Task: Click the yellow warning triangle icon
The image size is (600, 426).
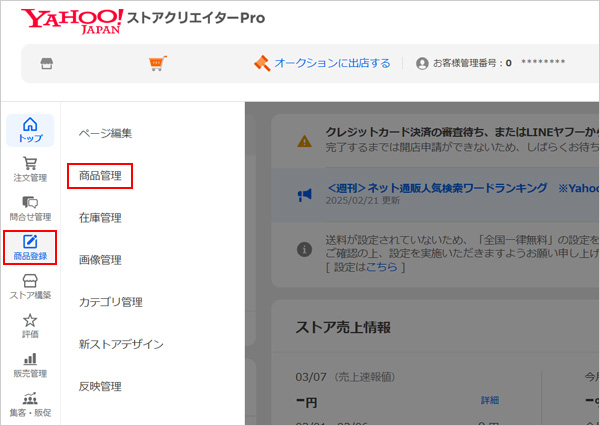Action: pyautogui.click(x=305, y=141)
